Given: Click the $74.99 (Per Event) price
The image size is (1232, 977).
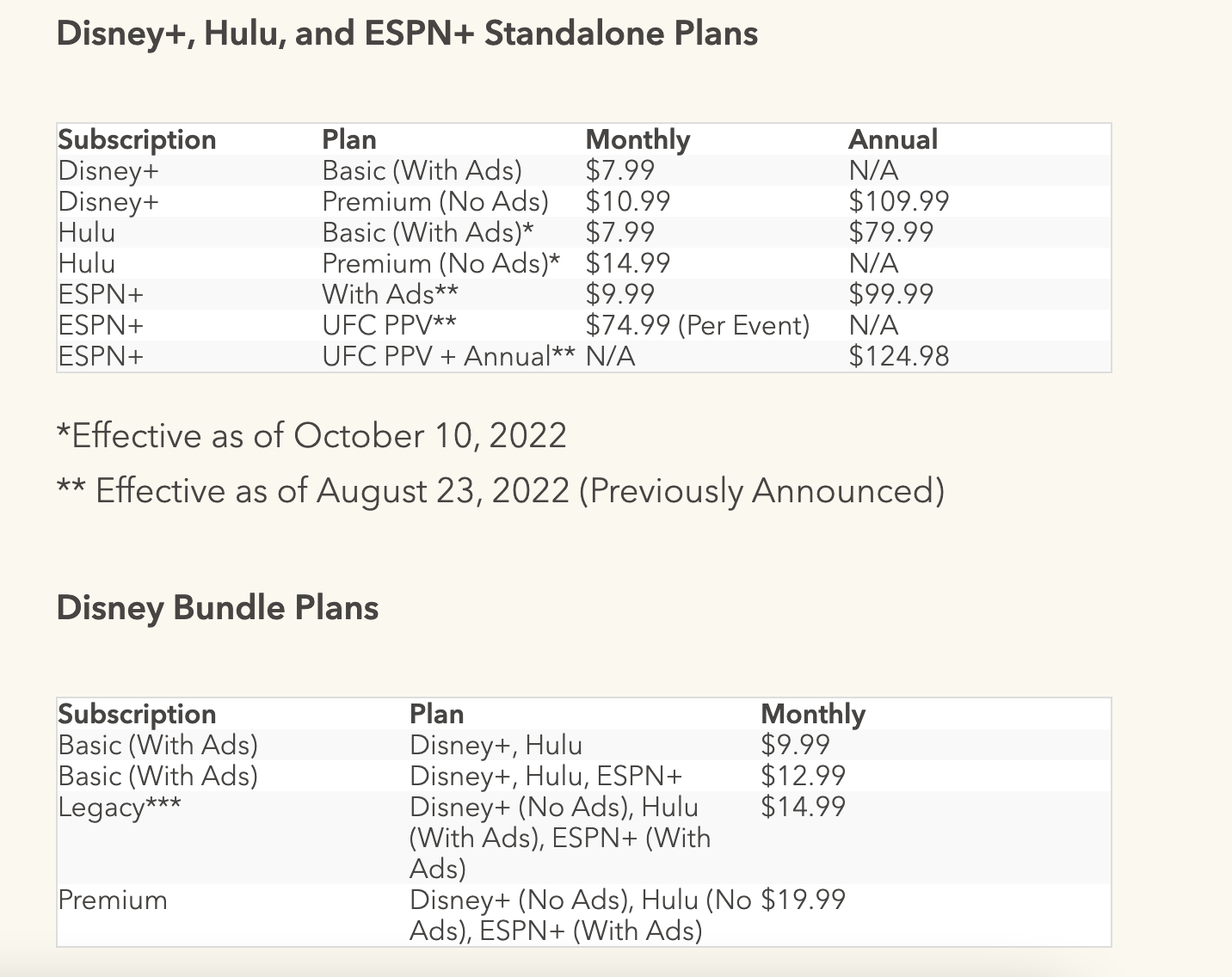Looking at the screenshot, I should pyautogui.click(x=697, y=325).
